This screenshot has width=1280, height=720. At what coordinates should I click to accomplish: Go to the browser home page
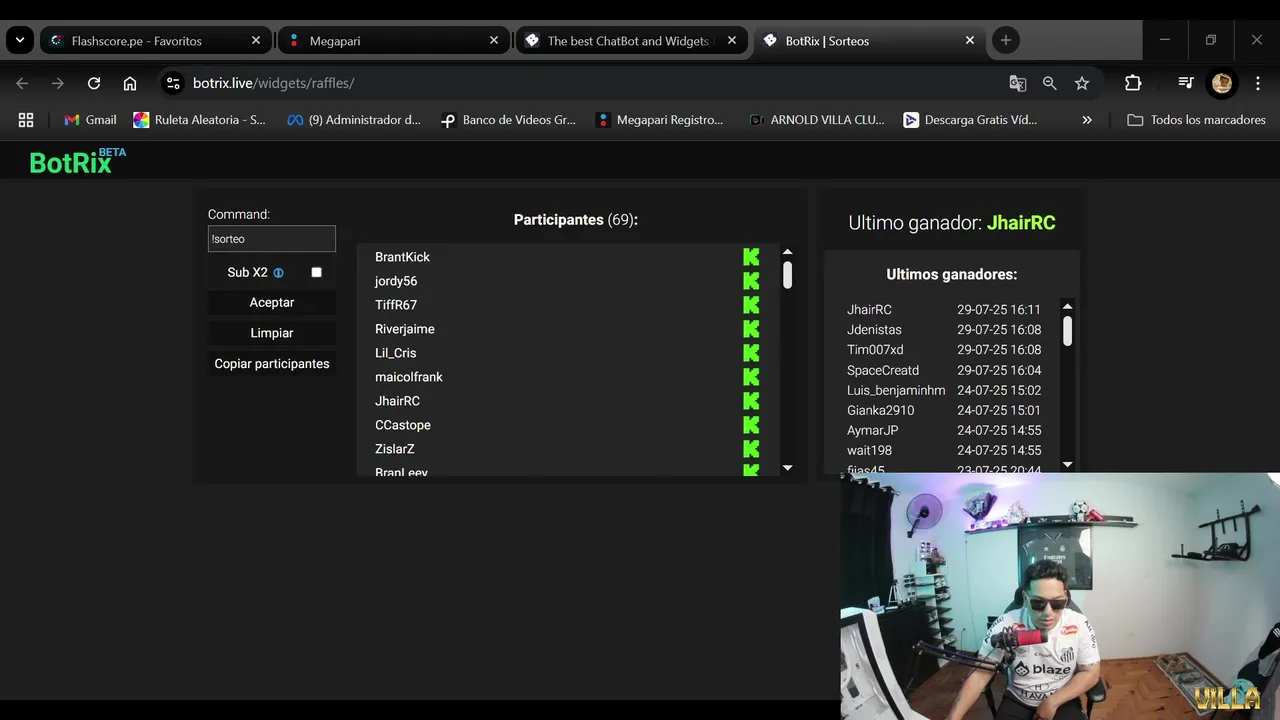pos(130,83)
